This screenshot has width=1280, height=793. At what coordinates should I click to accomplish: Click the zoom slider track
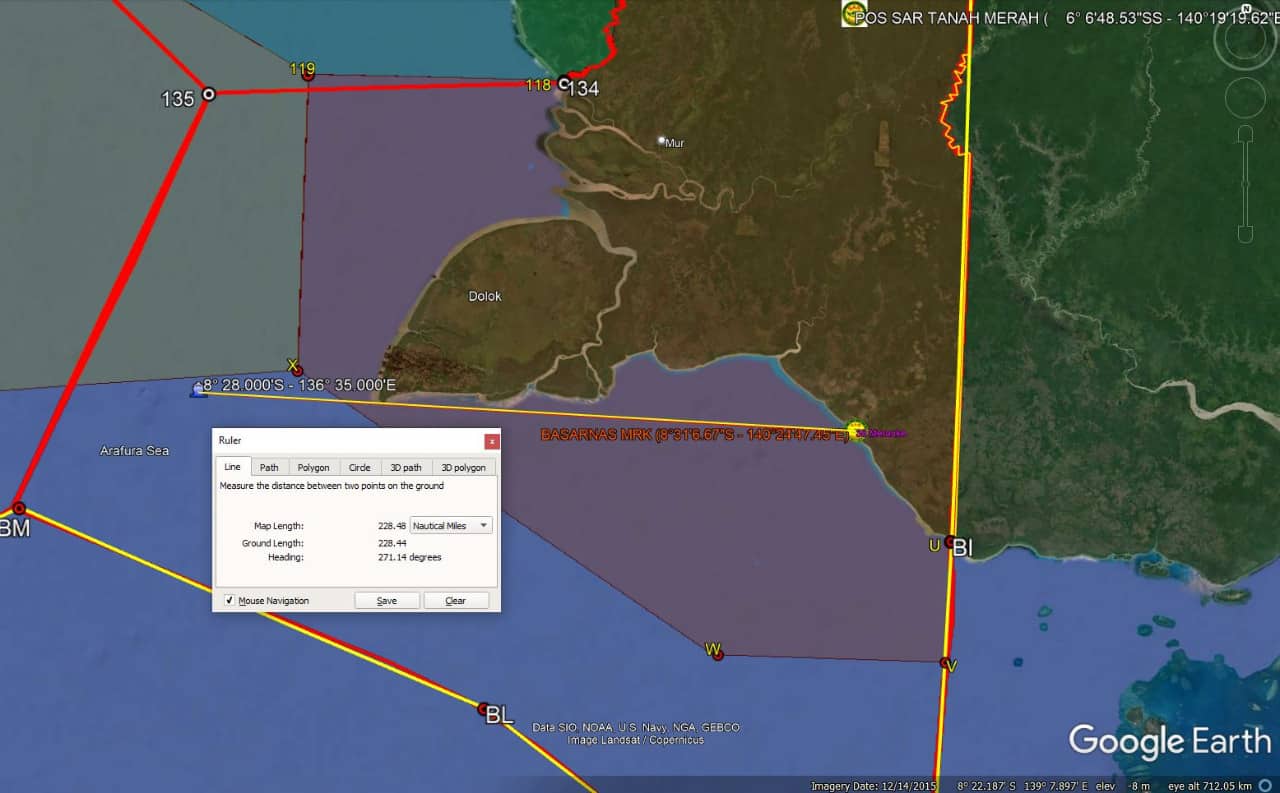pos(1245,185)
